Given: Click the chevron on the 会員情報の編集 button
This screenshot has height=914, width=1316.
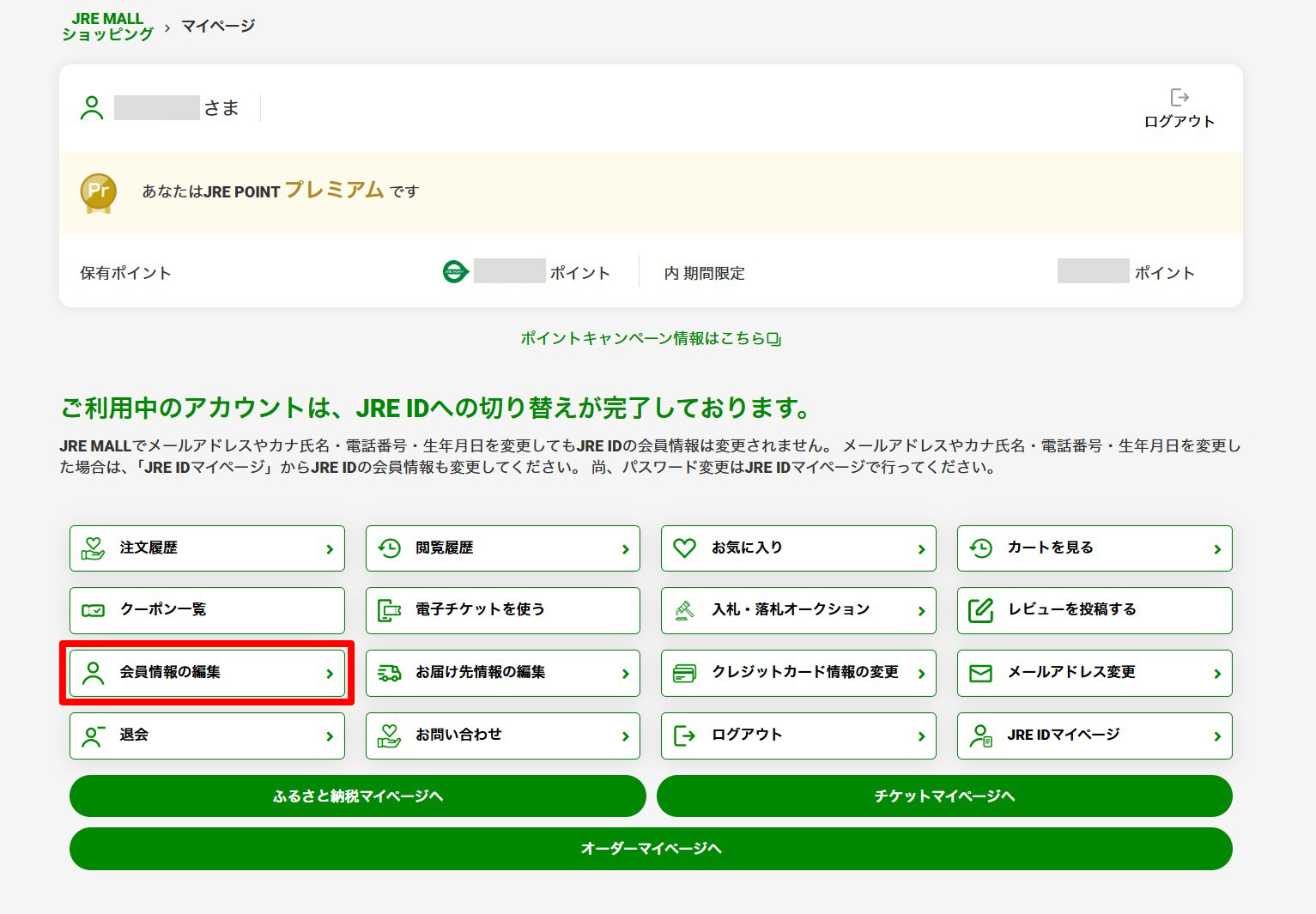Looking at the screenshot, I should click(330, 674).
